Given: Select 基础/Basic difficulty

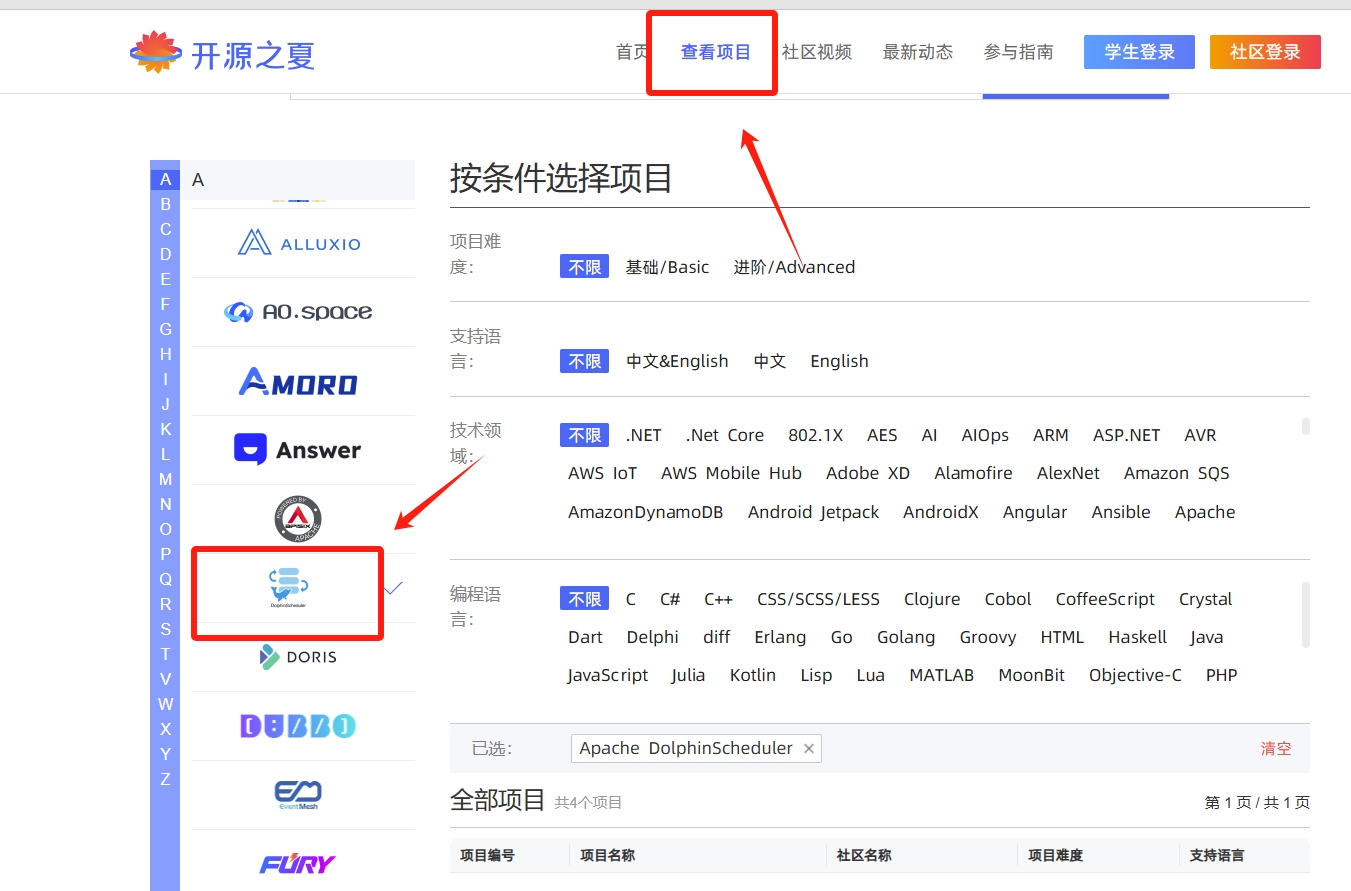Looking at the screenshot, I should click(668, 267).
